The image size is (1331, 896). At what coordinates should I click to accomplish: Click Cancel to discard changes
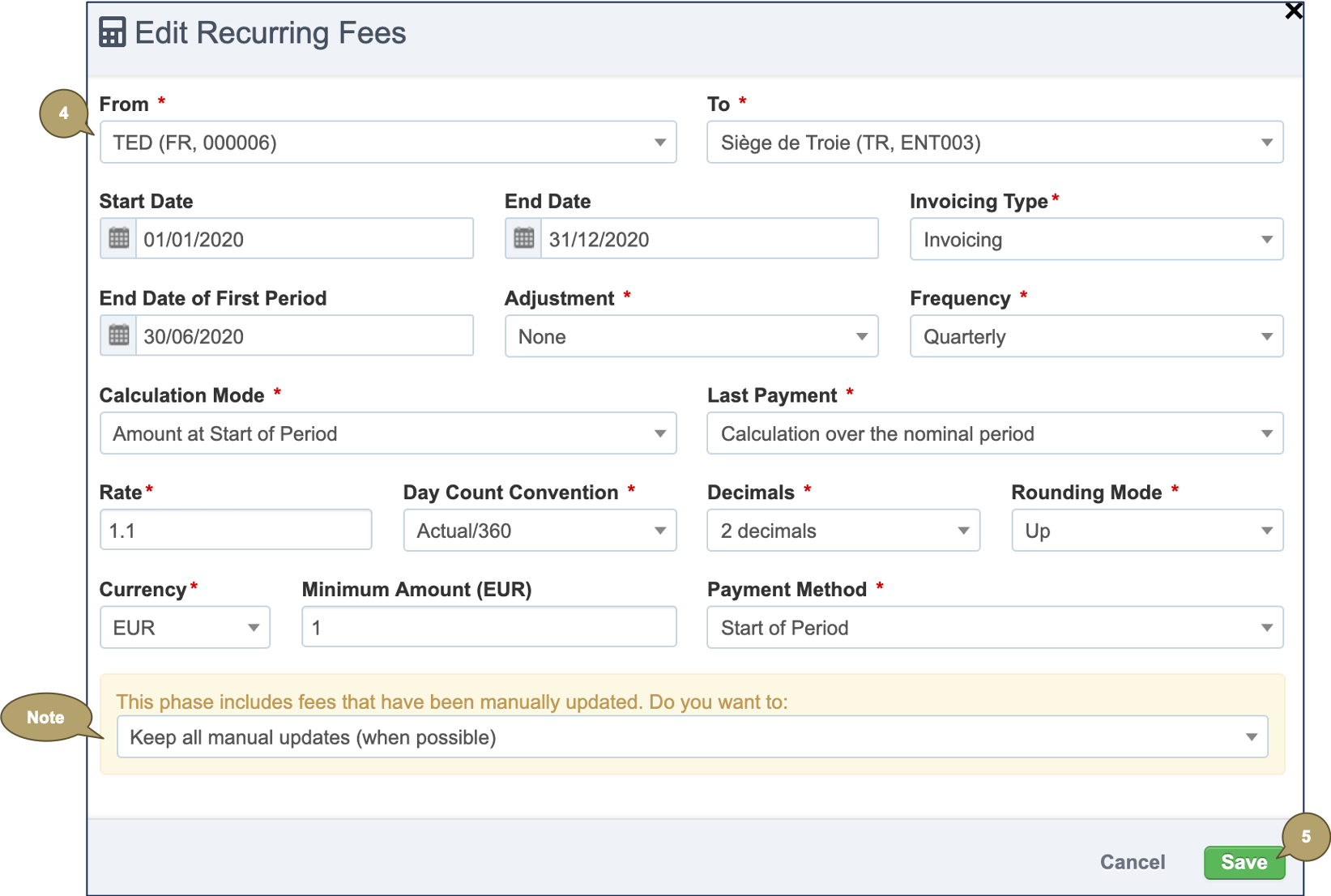[x=1132, y=862]
